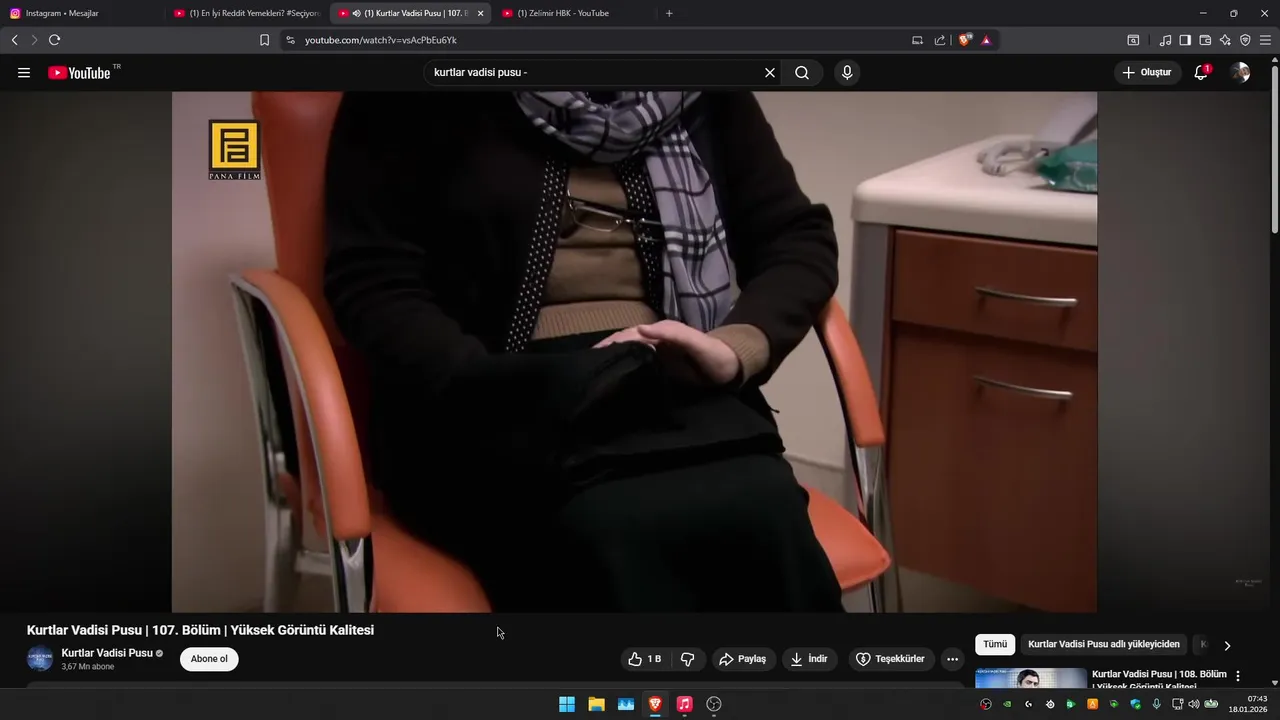This screenshot has height=720, width=1280.
Task: Open Brave VPN shield icon
Action: (1245, 40)
